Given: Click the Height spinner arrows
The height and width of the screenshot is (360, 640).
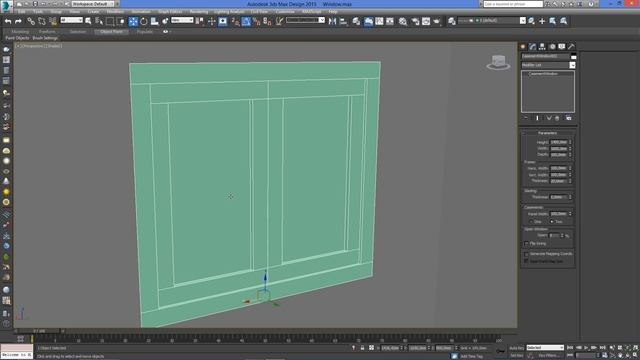Looking at the screenshot, I should [570, 142].
